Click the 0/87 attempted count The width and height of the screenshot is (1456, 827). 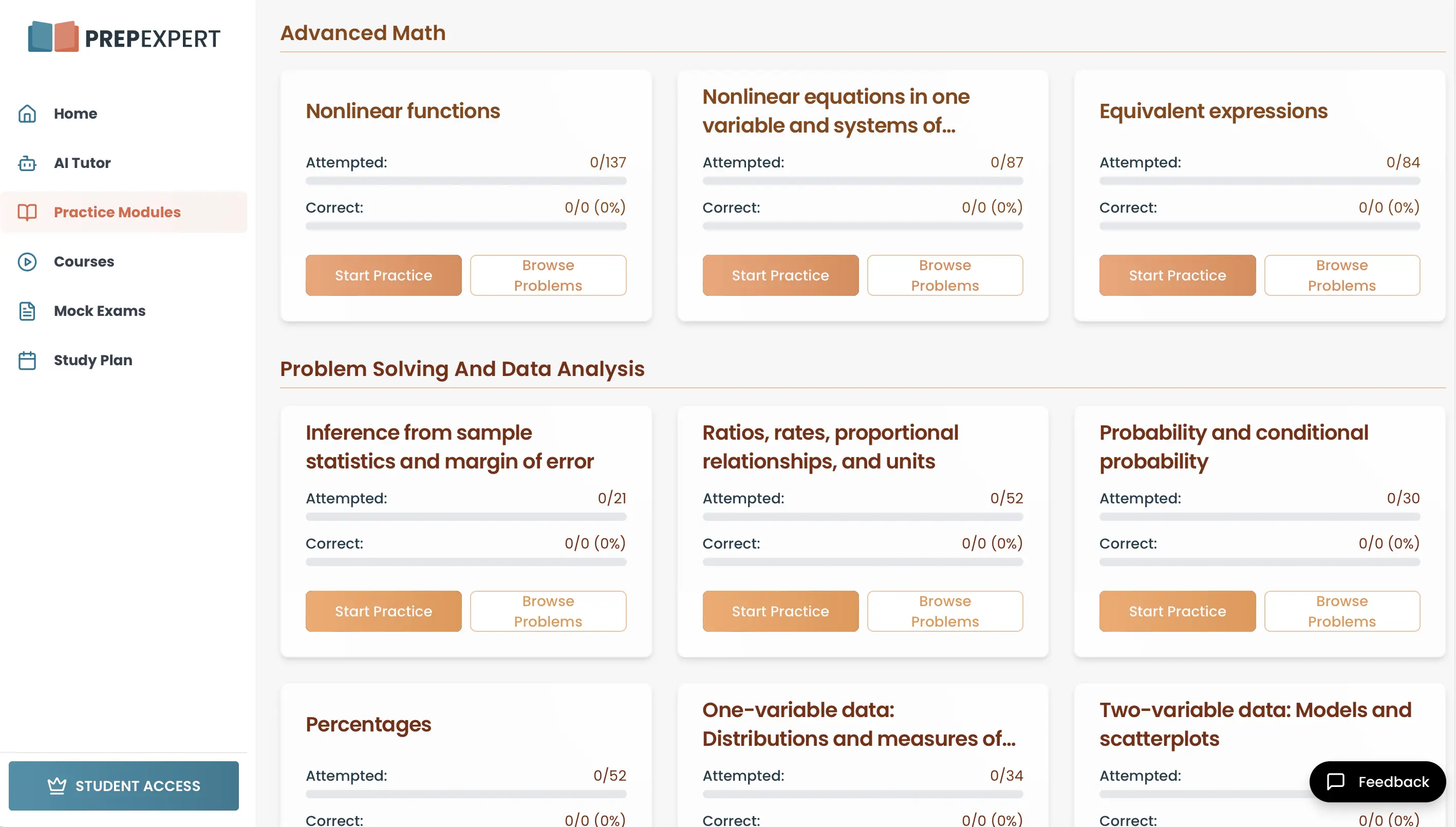pyautogui.click(x=1006, y=162)
